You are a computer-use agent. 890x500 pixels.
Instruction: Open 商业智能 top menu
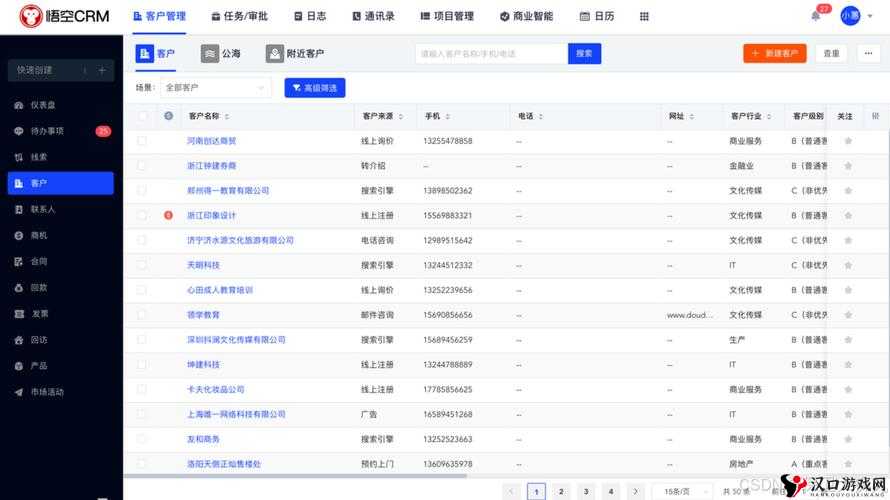click(x=526, y=16)
